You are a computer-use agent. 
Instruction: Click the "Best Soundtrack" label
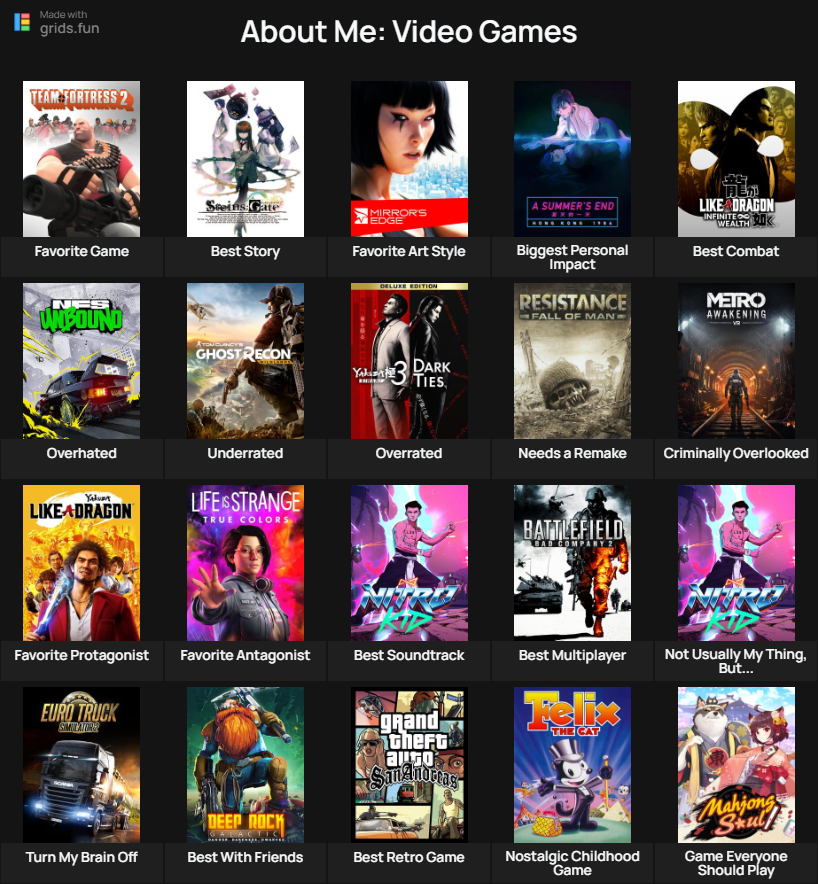[x=409, y=655]
